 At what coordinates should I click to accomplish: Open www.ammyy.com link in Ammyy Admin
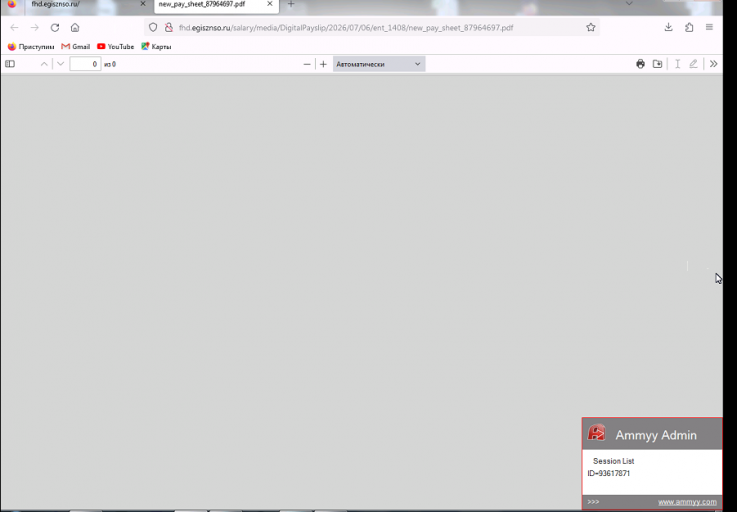coord(687,502)
